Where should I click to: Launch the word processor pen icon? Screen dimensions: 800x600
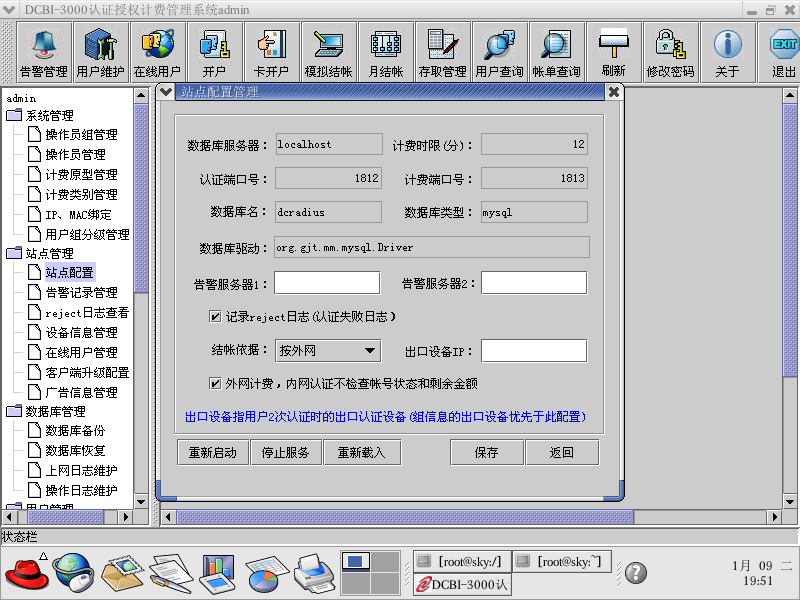click(171, 573)
